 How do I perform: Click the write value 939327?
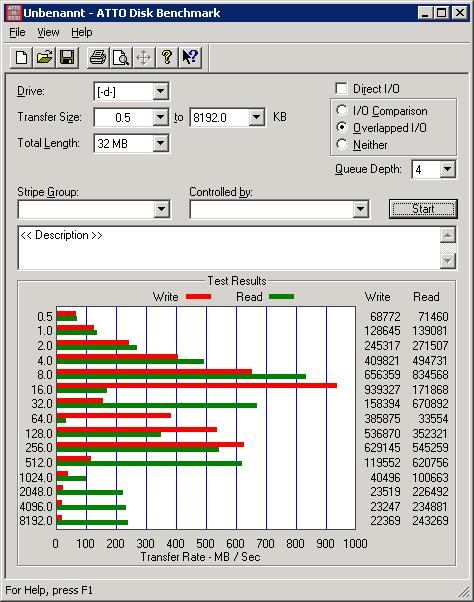(382, 389)
